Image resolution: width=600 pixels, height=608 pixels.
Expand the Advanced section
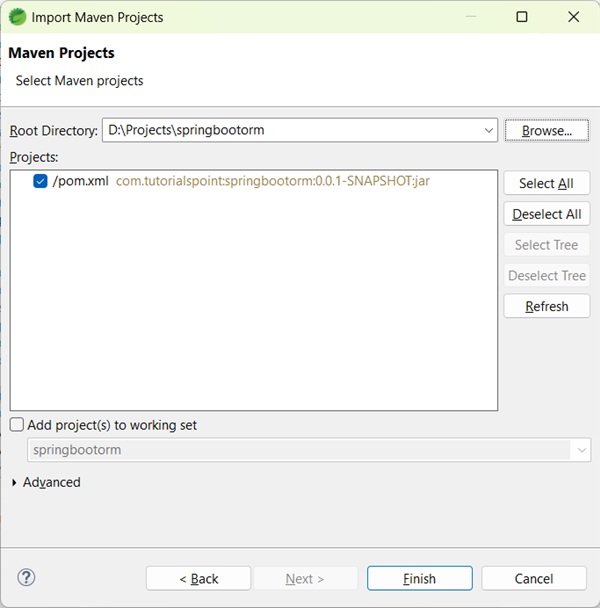point(14,482)
